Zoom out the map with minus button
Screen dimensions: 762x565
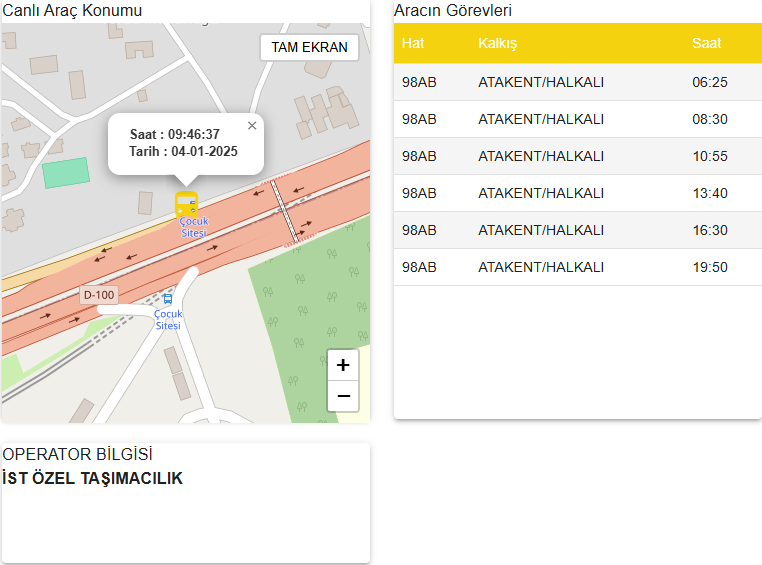(343, 396)
